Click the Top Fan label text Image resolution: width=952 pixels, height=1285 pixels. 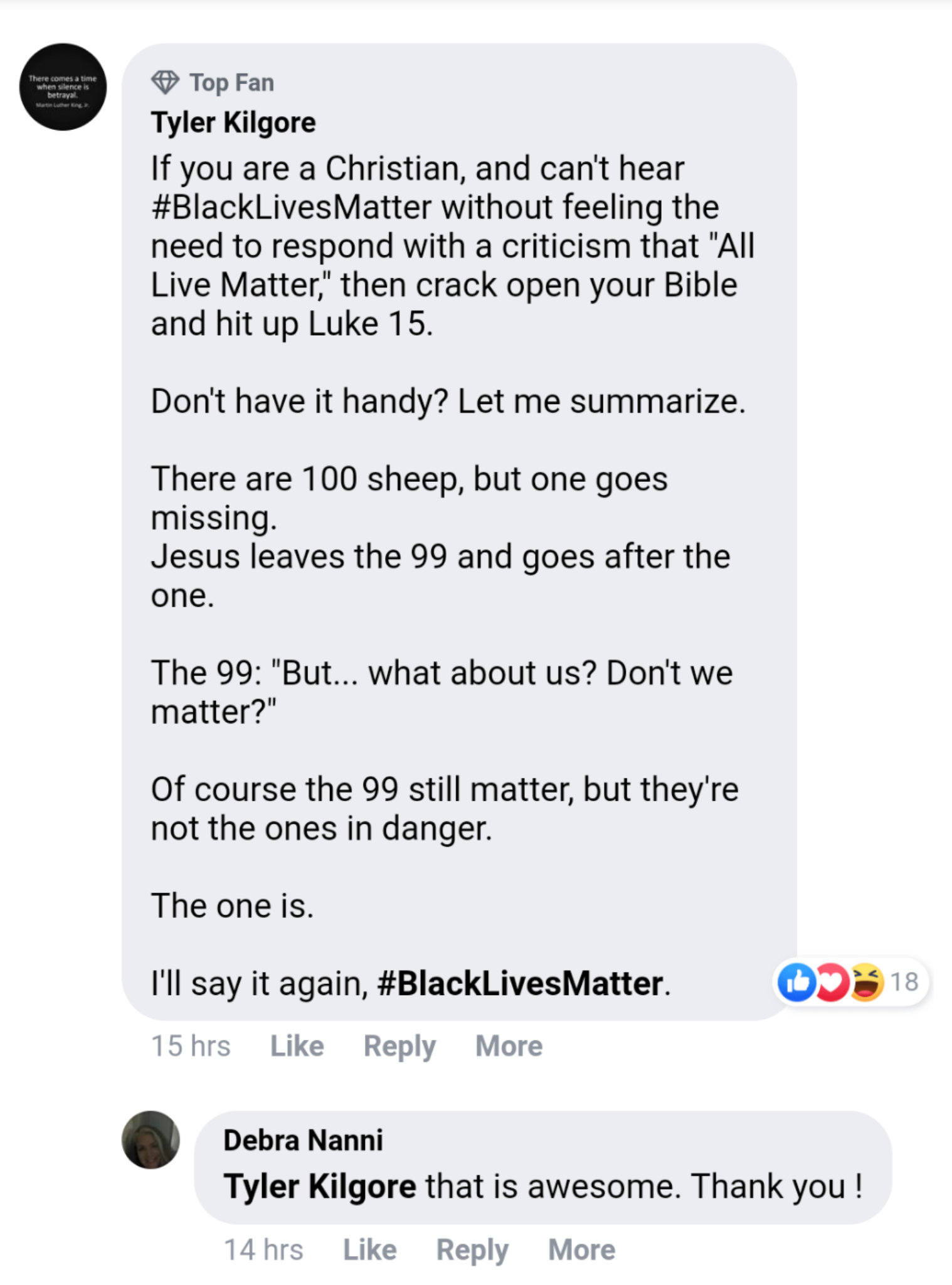pos(232,83)
